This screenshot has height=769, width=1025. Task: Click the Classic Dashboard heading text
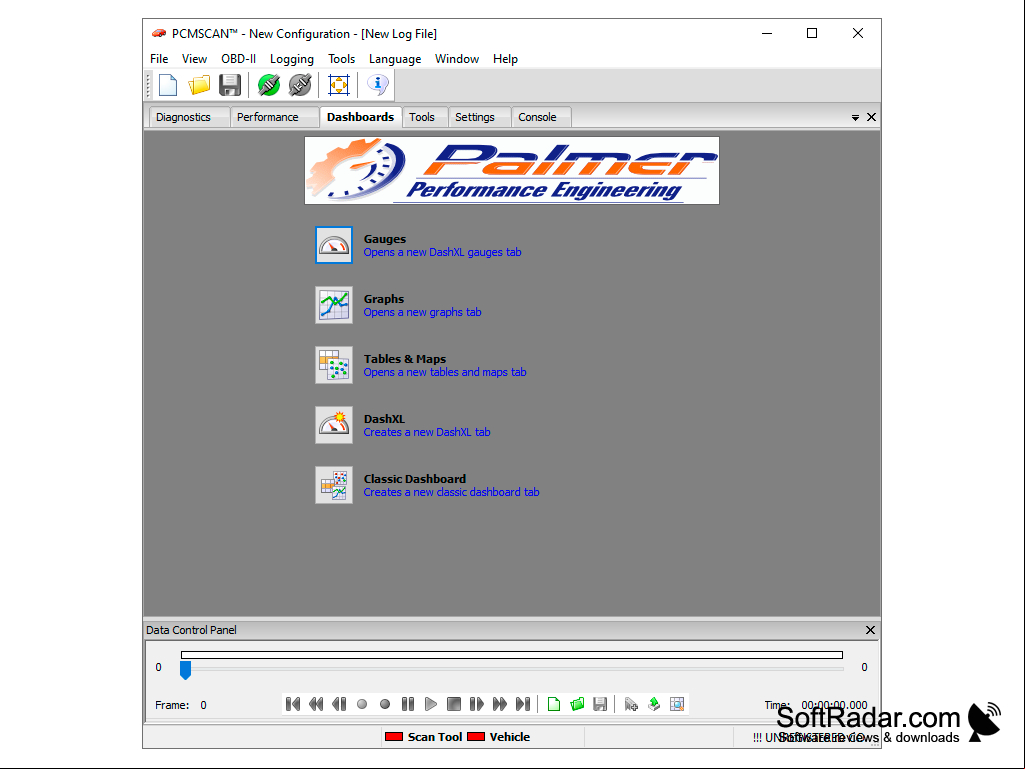point(414,479)
